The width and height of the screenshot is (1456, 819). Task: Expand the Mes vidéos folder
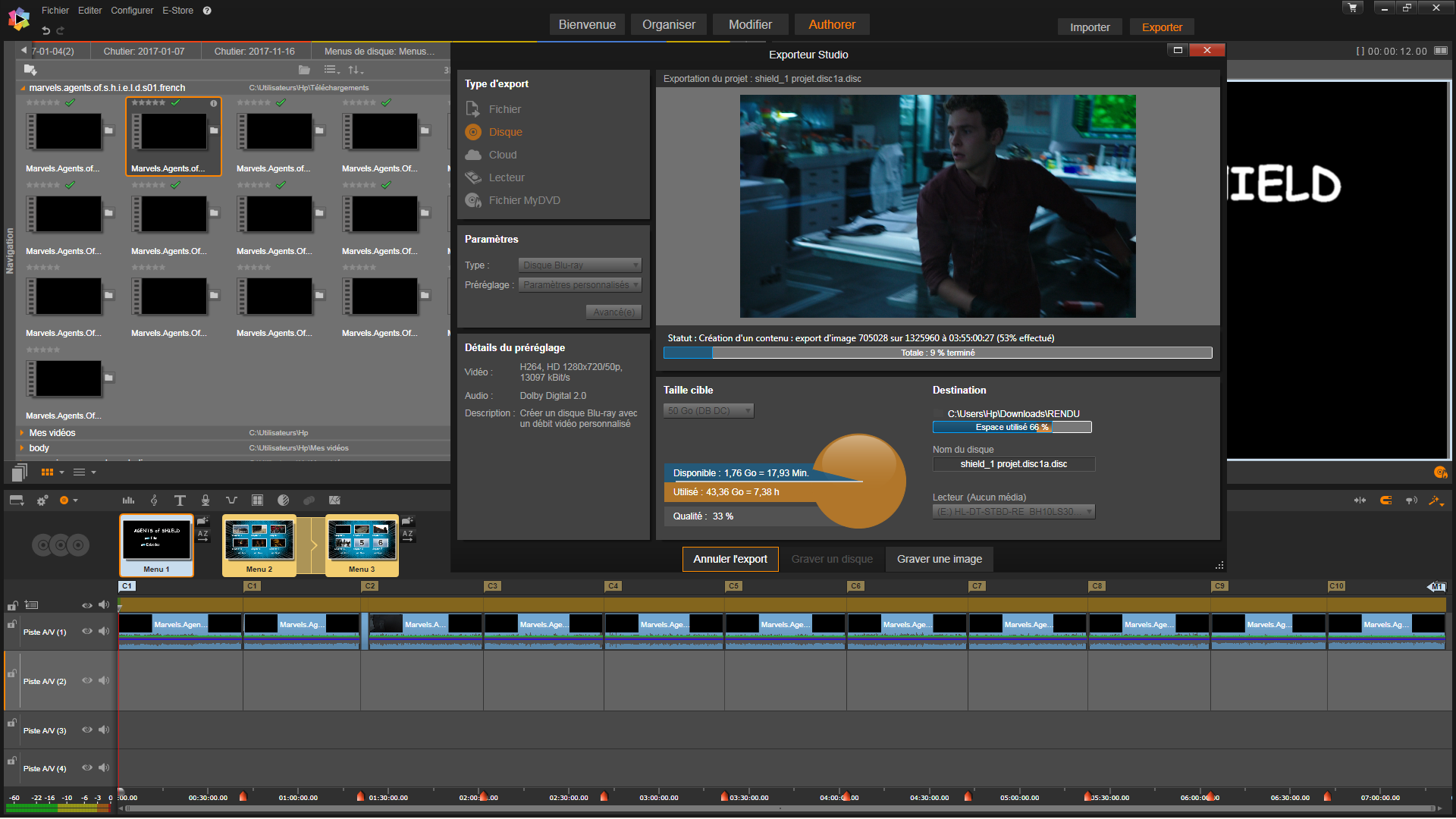pos(22,433)
